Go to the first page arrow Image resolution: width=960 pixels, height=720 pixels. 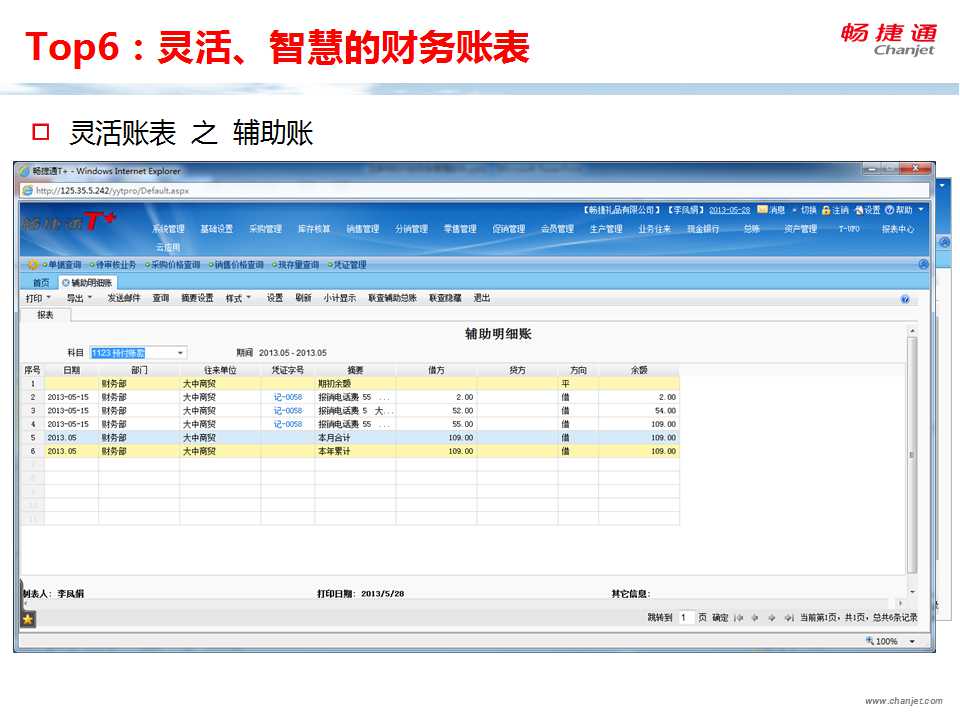[x=738, y=618]
